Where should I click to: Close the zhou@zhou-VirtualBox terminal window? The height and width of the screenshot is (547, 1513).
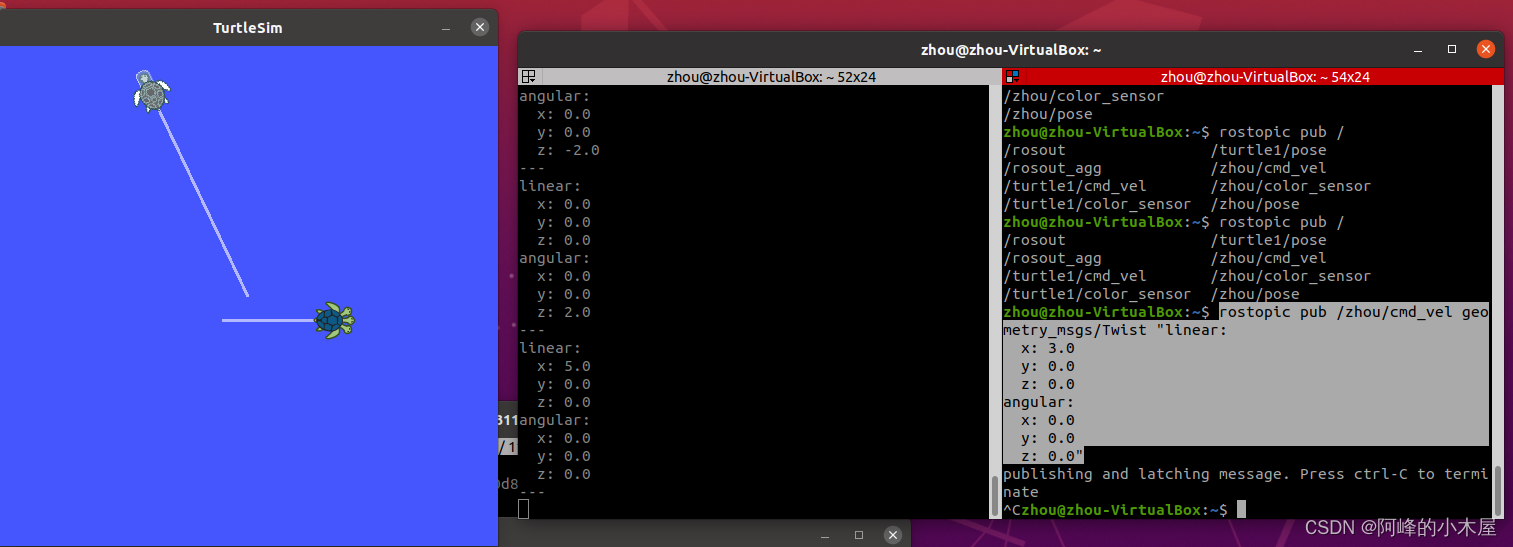pyautogui.click(x=1486, y=49)
